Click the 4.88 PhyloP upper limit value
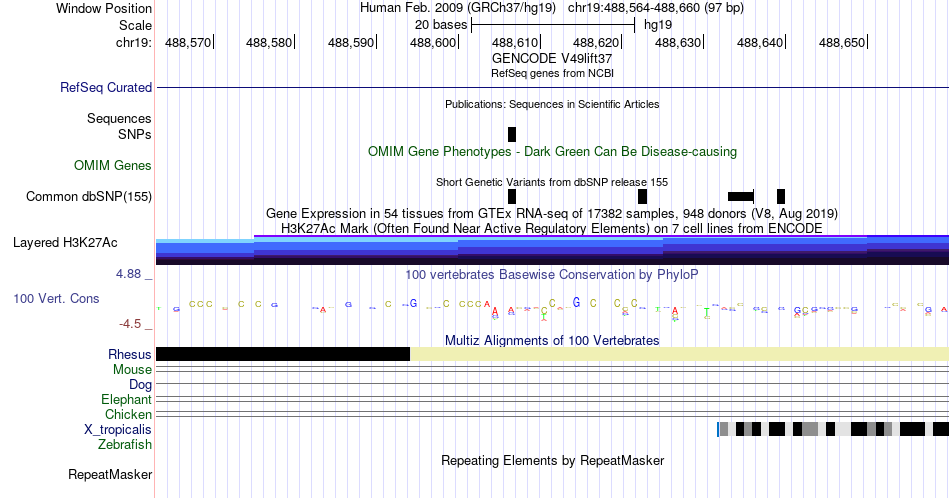950x498 pixels. (x=128, y=274)
